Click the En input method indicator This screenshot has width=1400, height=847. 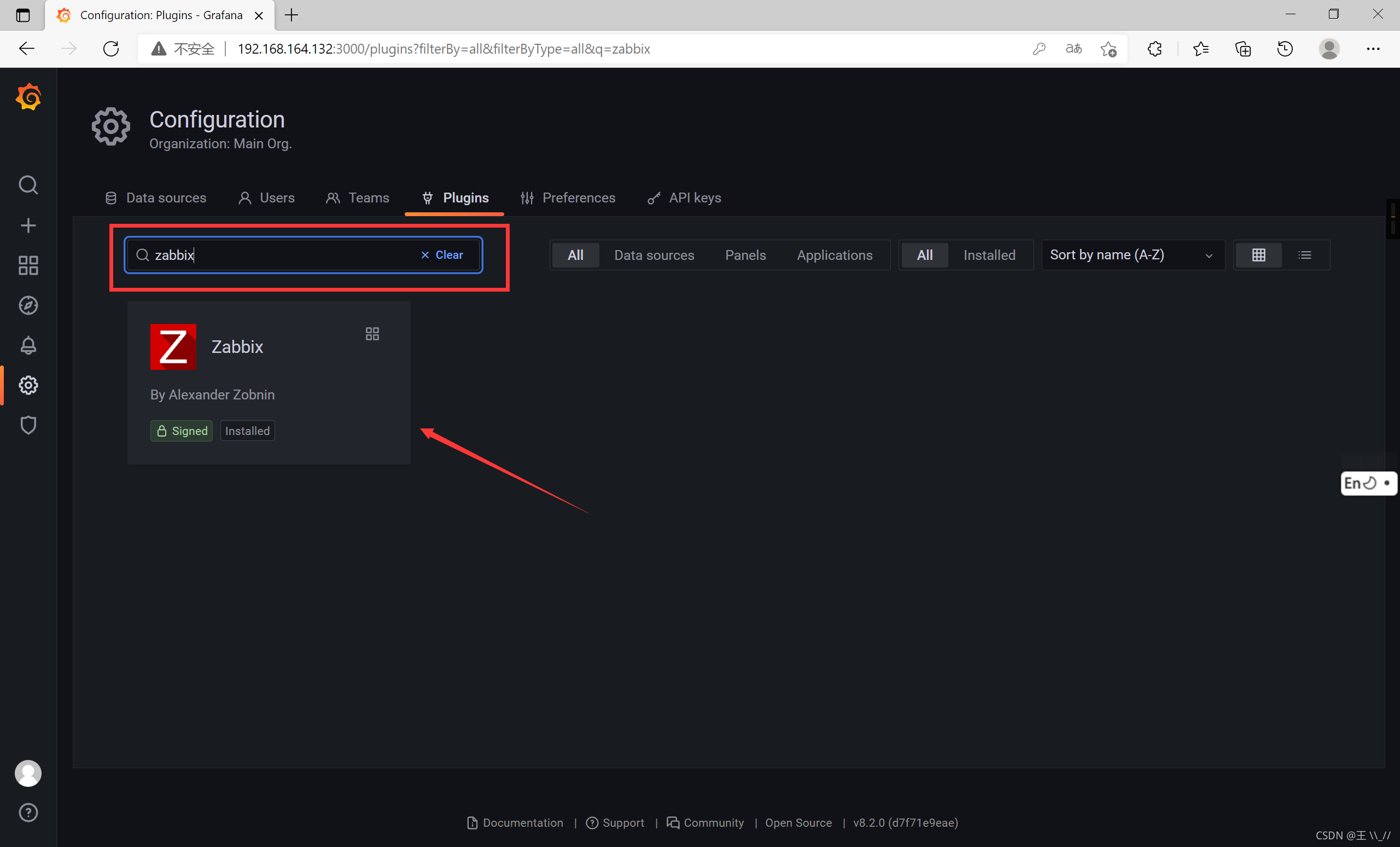tap(1368, 483)
